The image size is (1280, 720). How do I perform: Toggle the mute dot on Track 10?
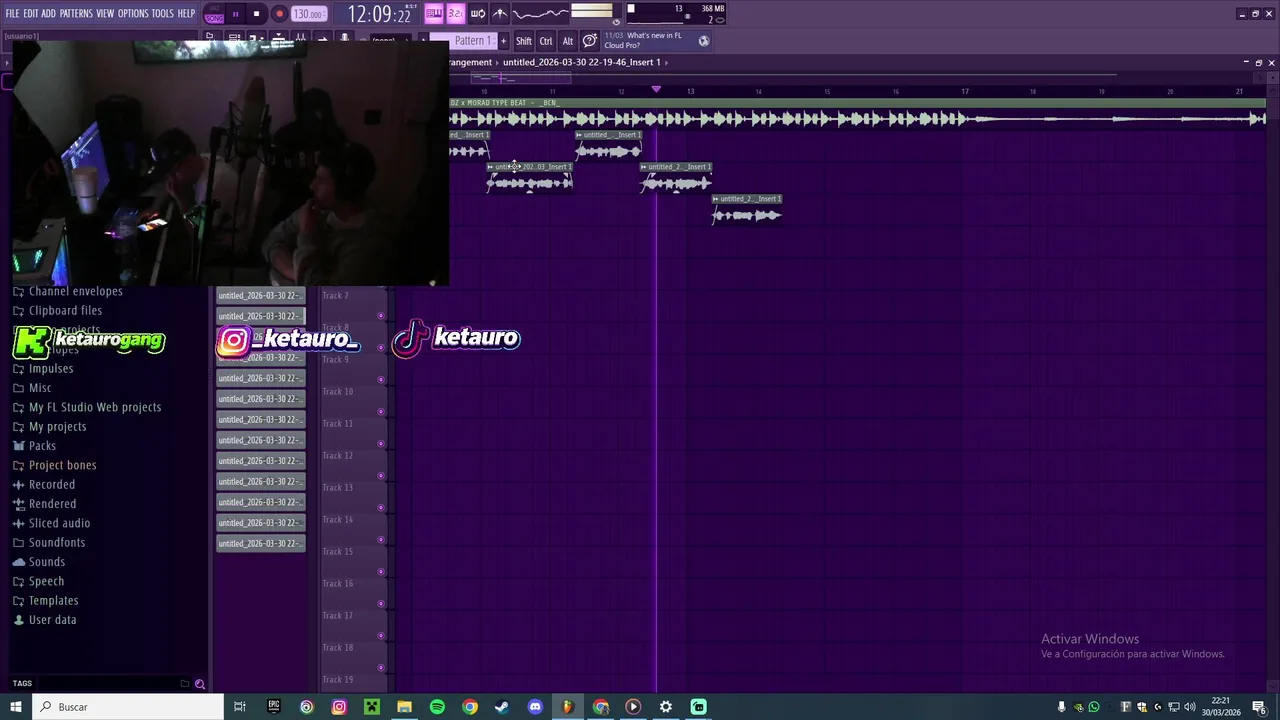tap(380, 412)
